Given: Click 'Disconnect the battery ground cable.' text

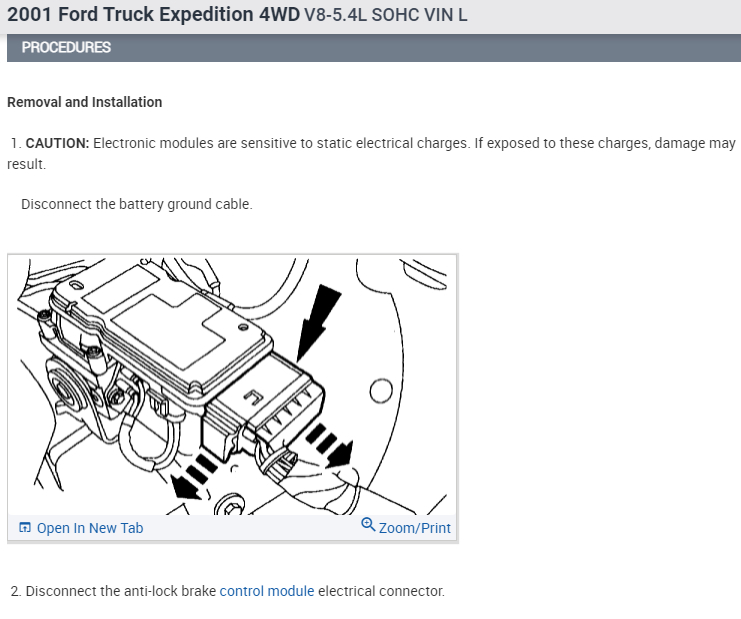Looking at the screenshot, I should (137, 204).
